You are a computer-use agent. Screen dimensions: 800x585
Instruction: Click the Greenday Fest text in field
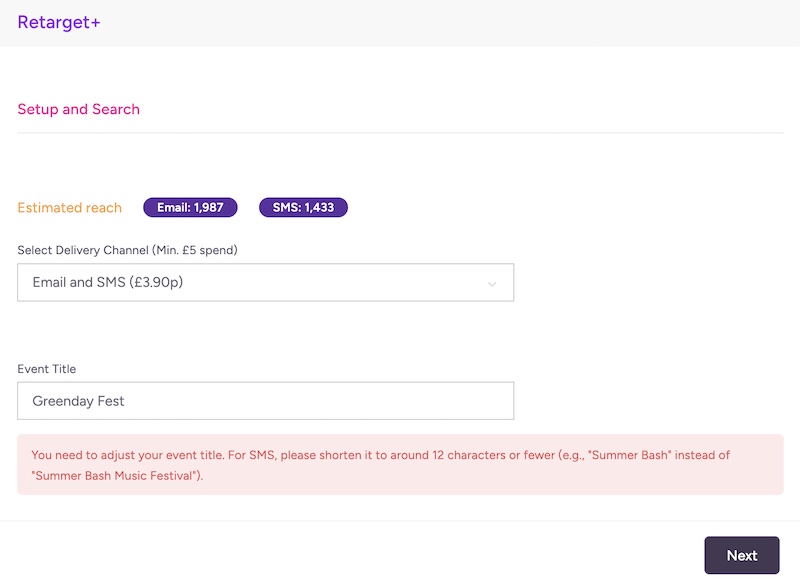[x=78, y=401]
